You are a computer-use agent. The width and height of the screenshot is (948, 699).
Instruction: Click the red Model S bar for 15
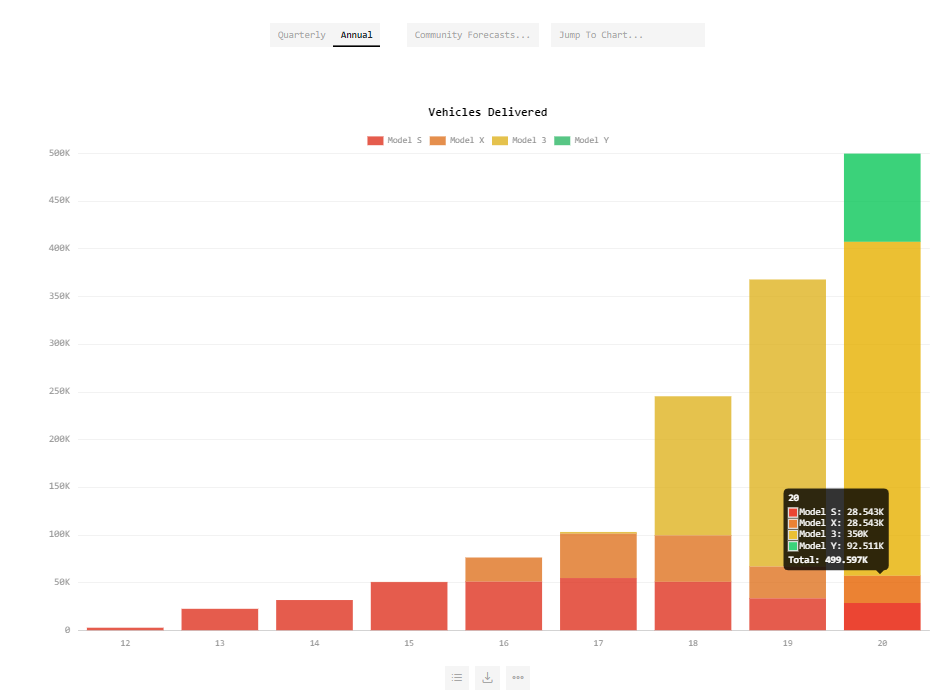(x=409, y=606)
